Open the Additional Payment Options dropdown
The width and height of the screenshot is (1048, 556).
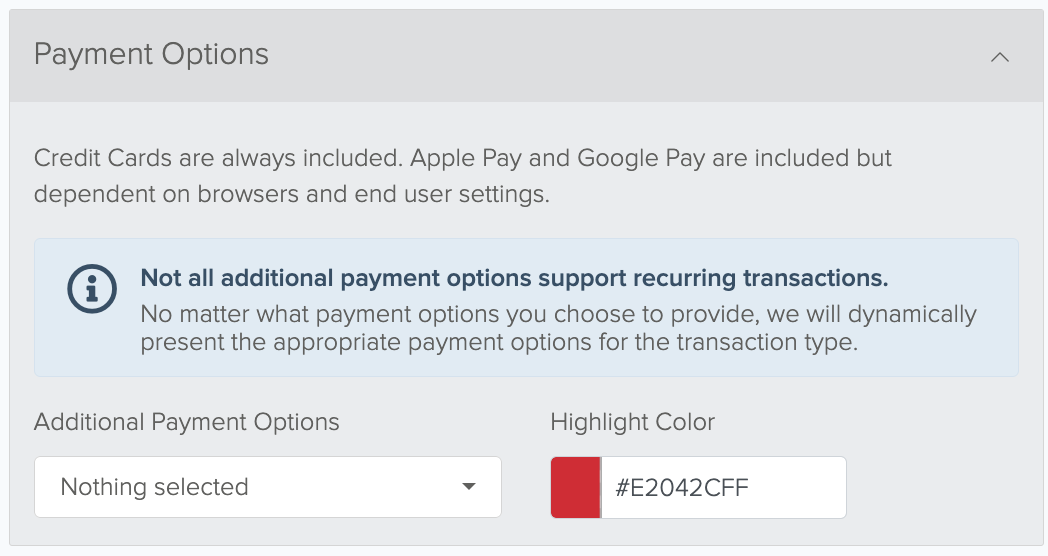coord(268,487)
